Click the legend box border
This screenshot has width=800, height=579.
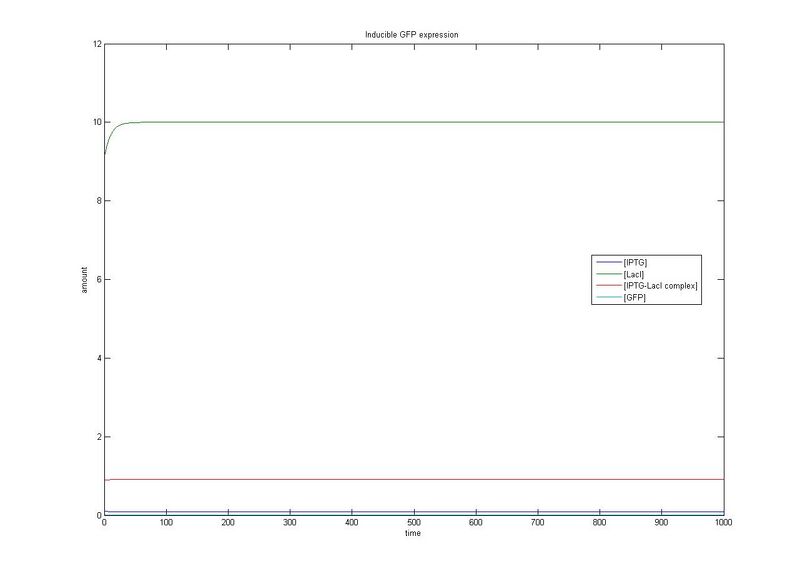coord(647,255)
